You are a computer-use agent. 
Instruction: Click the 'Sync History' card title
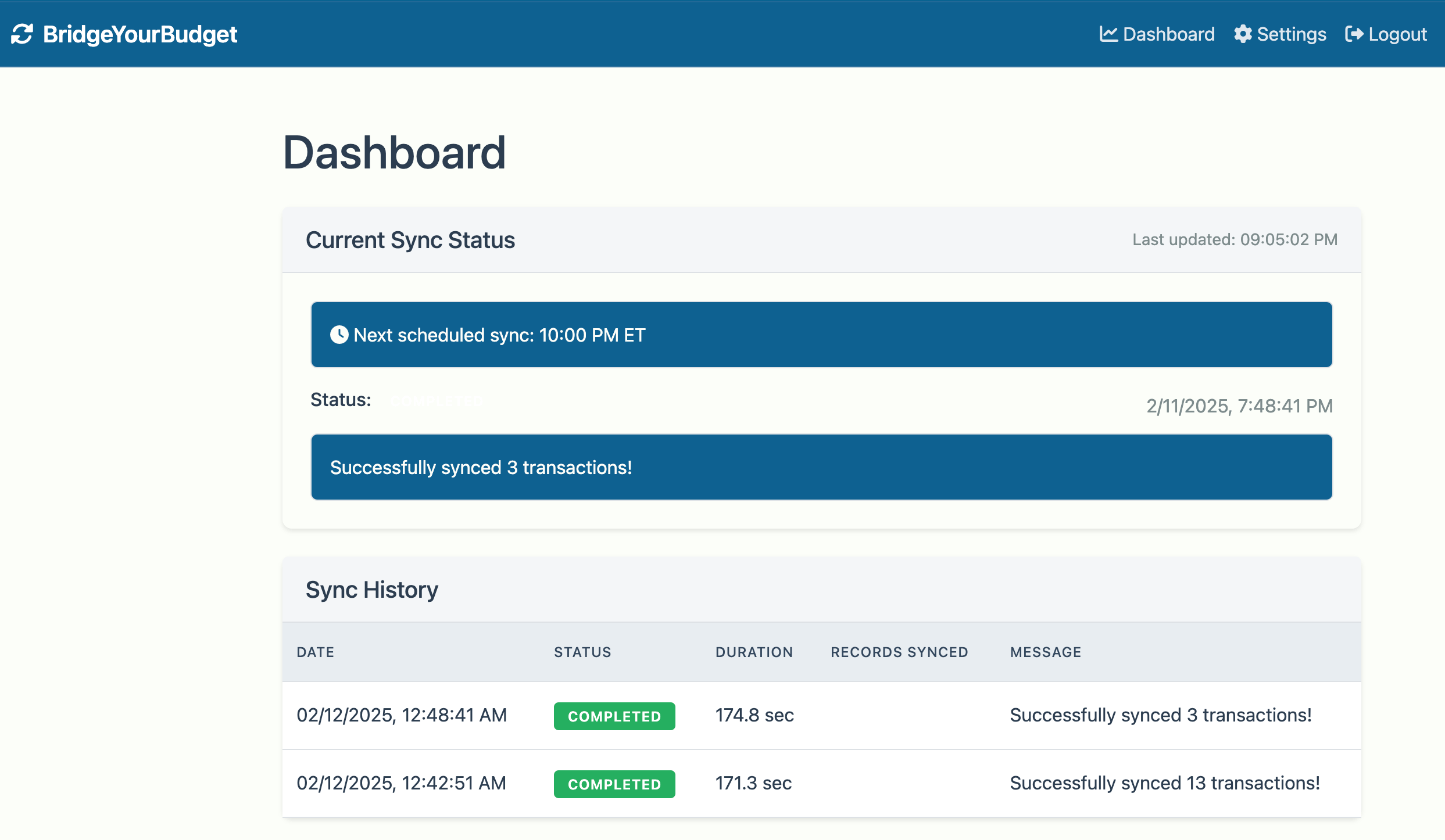[372, 590]
